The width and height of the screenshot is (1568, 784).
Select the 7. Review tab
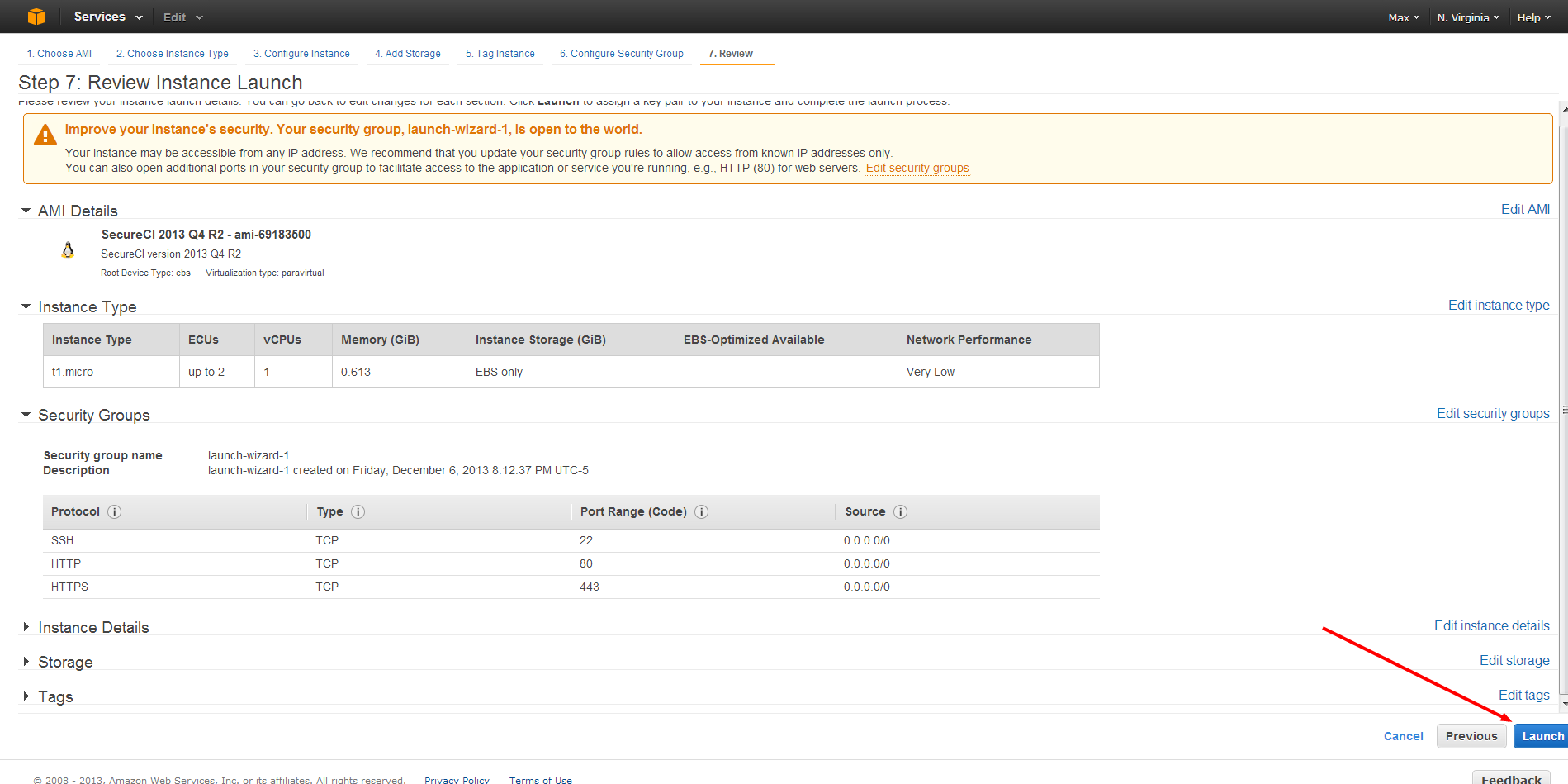pyautogui.click(x=737, y=54)
